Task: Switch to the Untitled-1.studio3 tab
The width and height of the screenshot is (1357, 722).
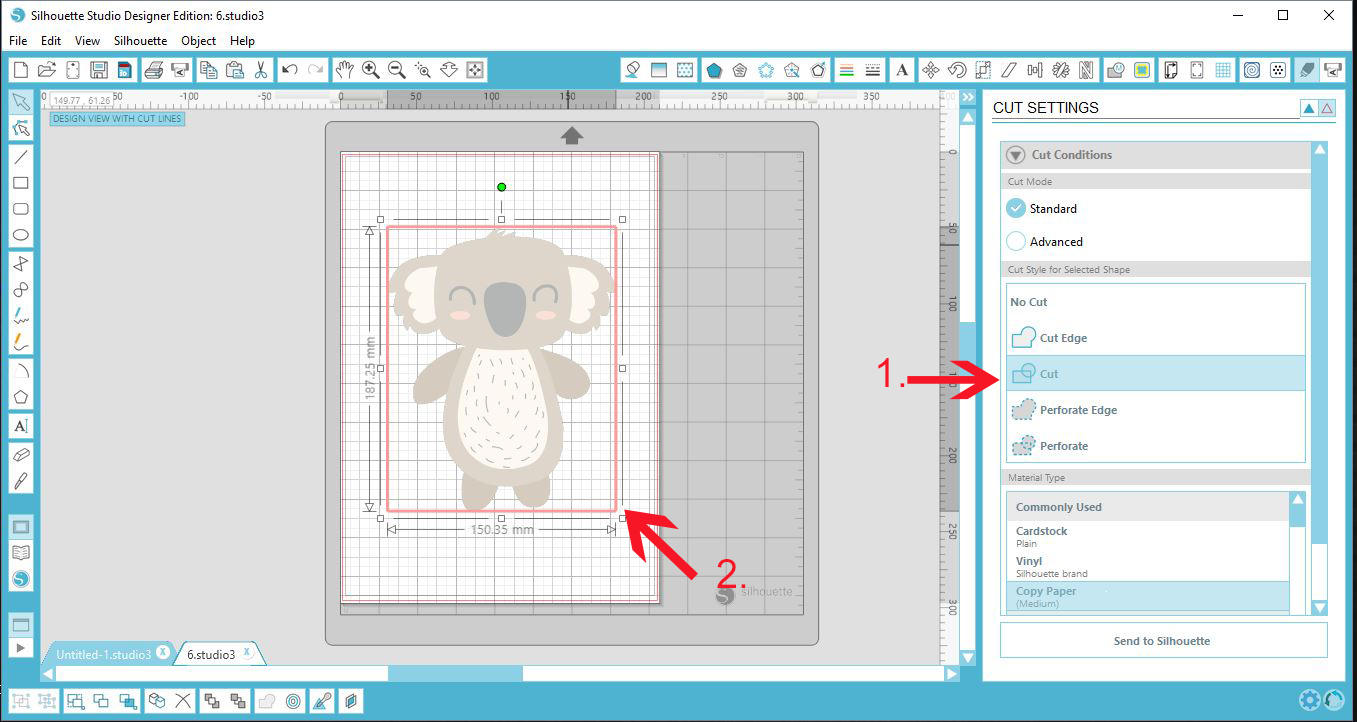Action: [104, 654]
